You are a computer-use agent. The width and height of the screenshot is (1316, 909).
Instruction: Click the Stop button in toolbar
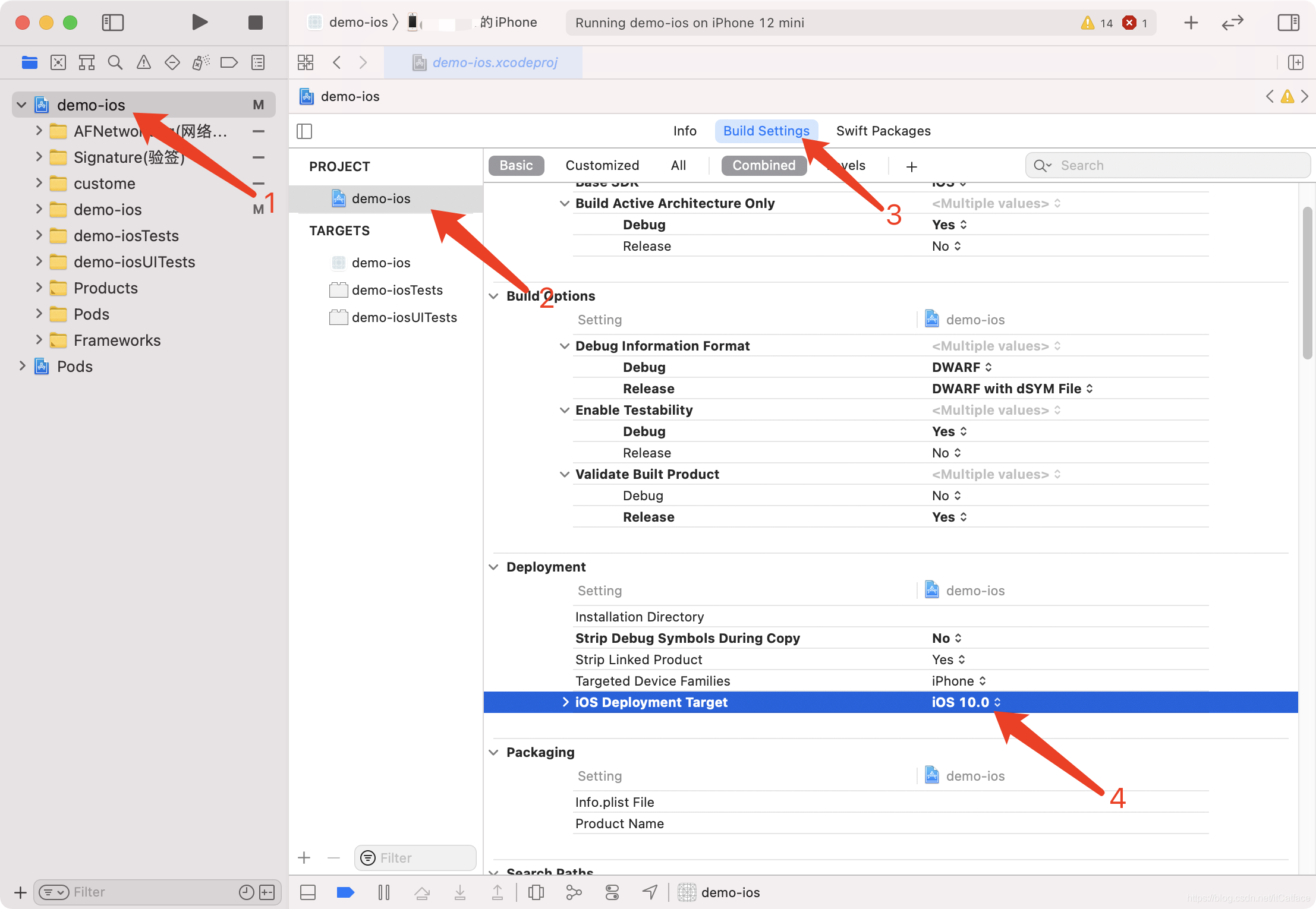256,23
